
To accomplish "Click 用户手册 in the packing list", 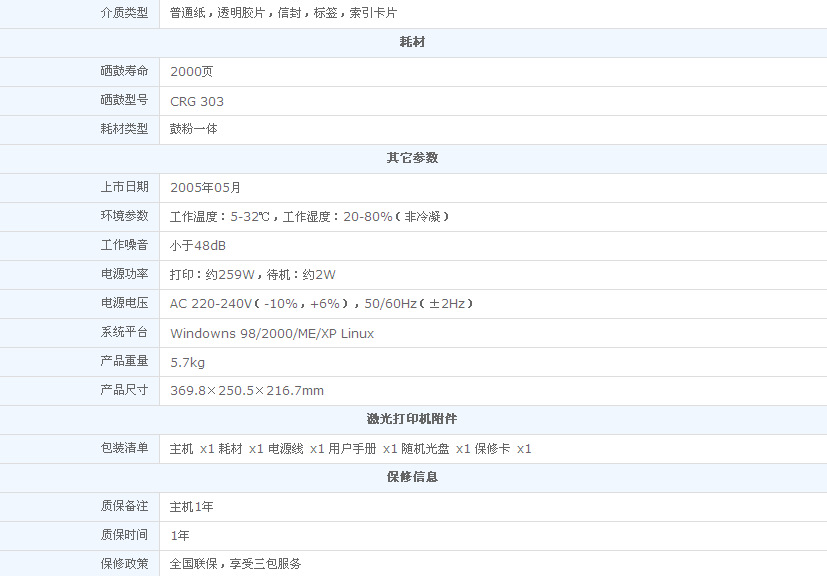I will pos(352,449).
